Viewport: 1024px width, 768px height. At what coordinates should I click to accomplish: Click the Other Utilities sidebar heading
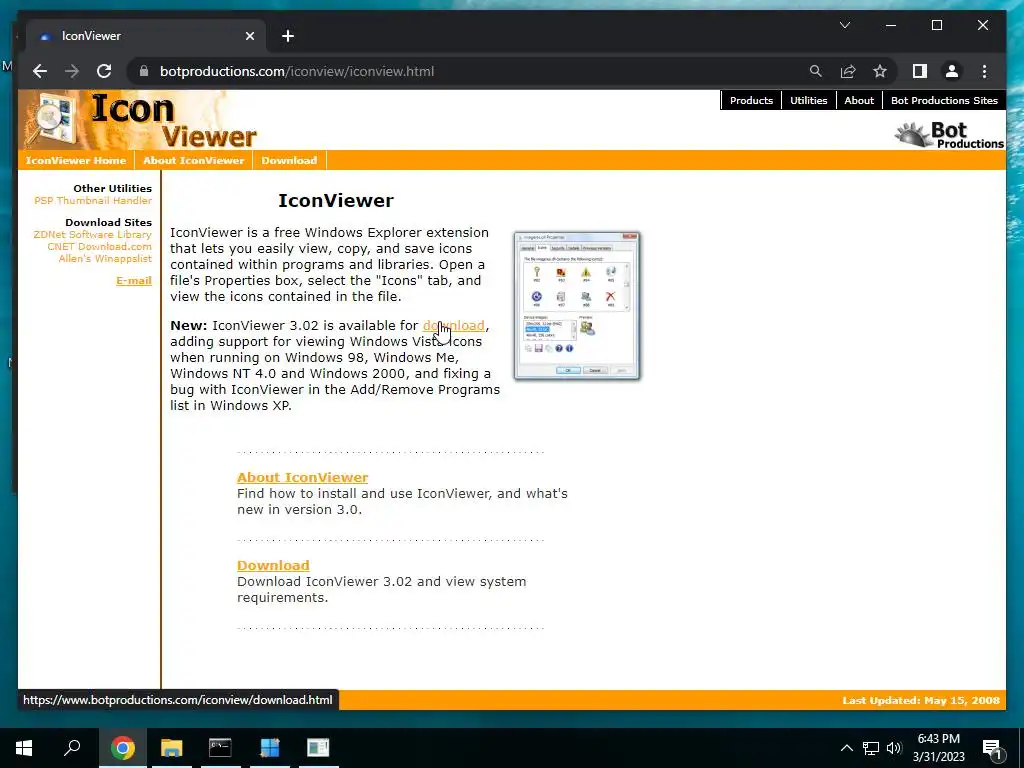112,188
